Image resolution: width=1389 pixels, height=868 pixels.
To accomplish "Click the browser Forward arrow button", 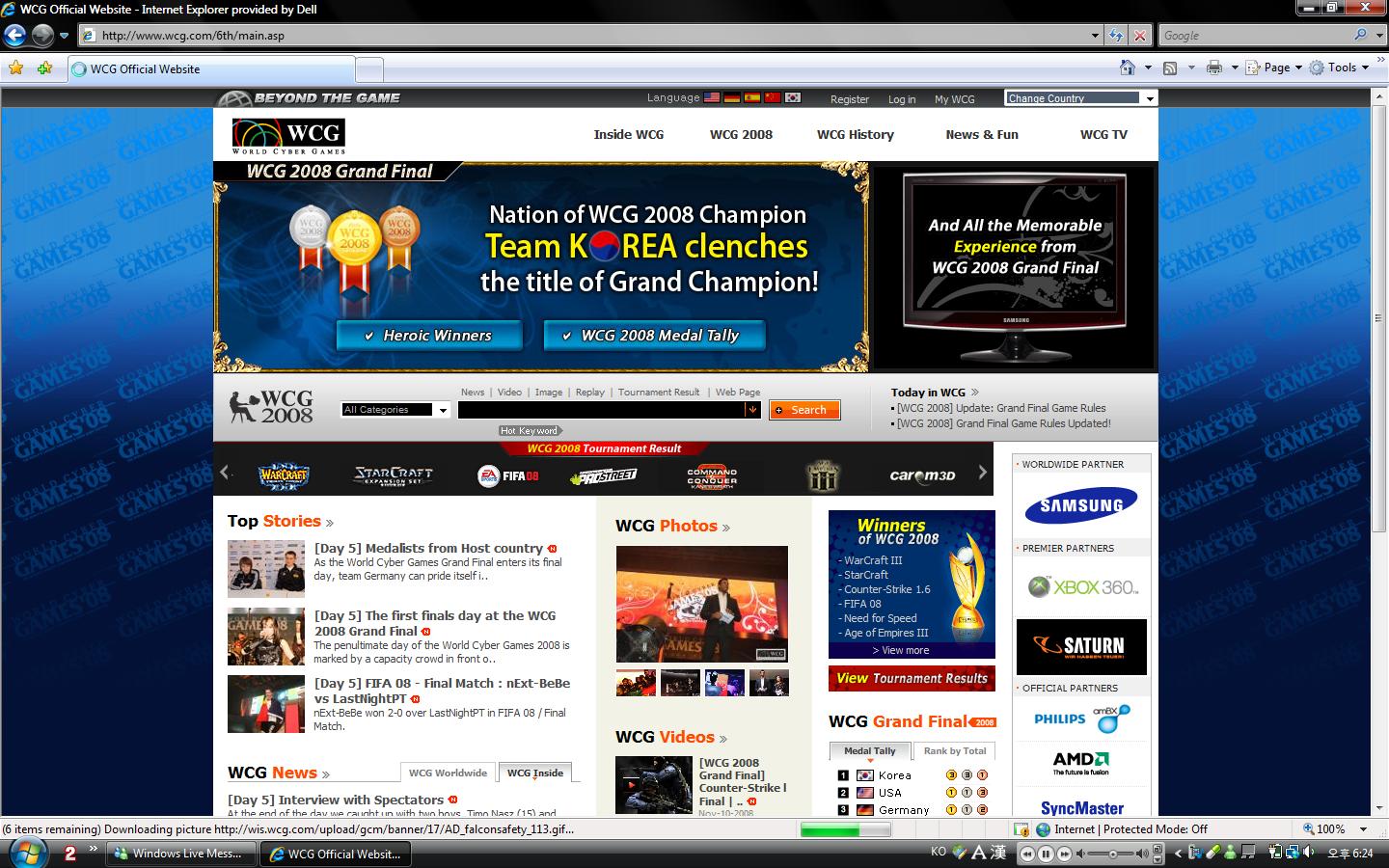I will click(42, 36).
